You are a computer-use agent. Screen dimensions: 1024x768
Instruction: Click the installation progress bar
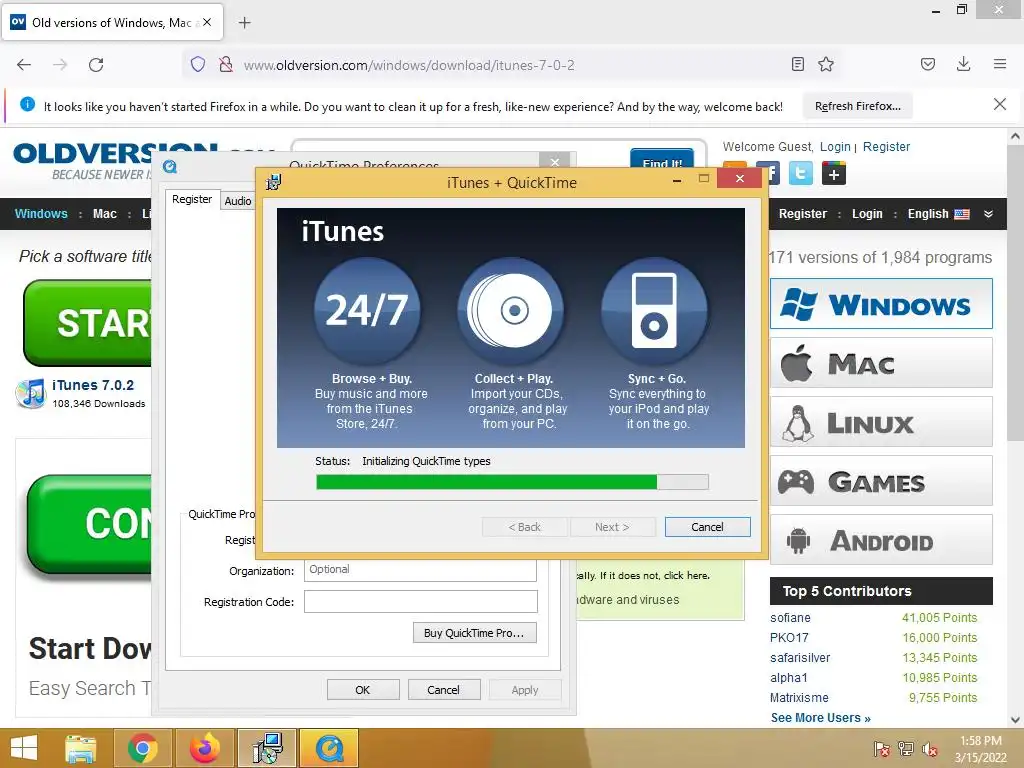tap(512, 482)
